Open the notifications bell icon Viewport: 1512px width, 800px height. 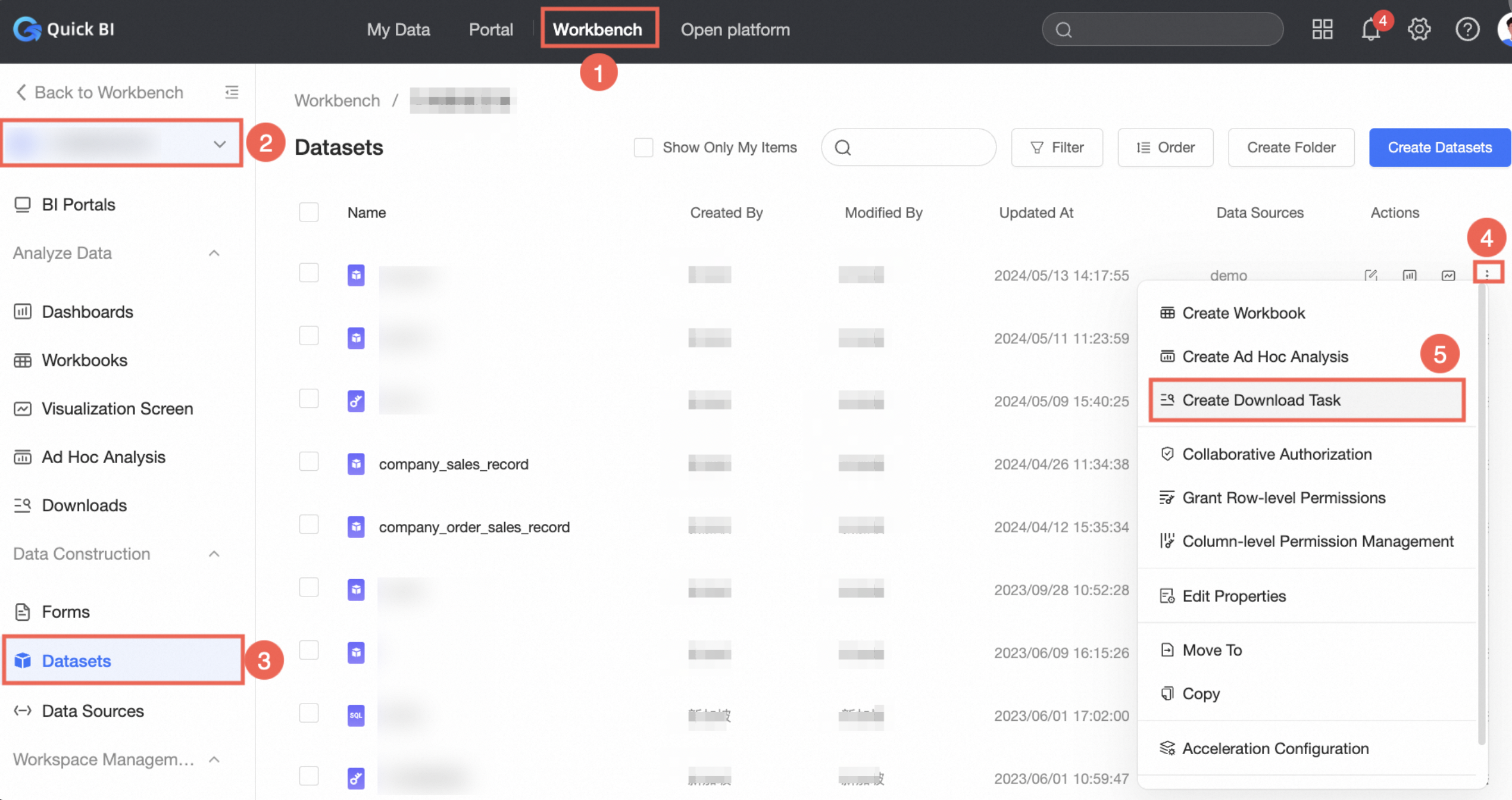(x=1370, y=29)
